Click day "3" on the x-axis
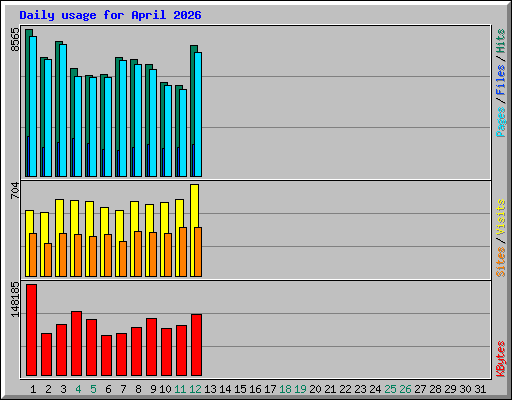512x400 pixels. [x=63, y=389]
